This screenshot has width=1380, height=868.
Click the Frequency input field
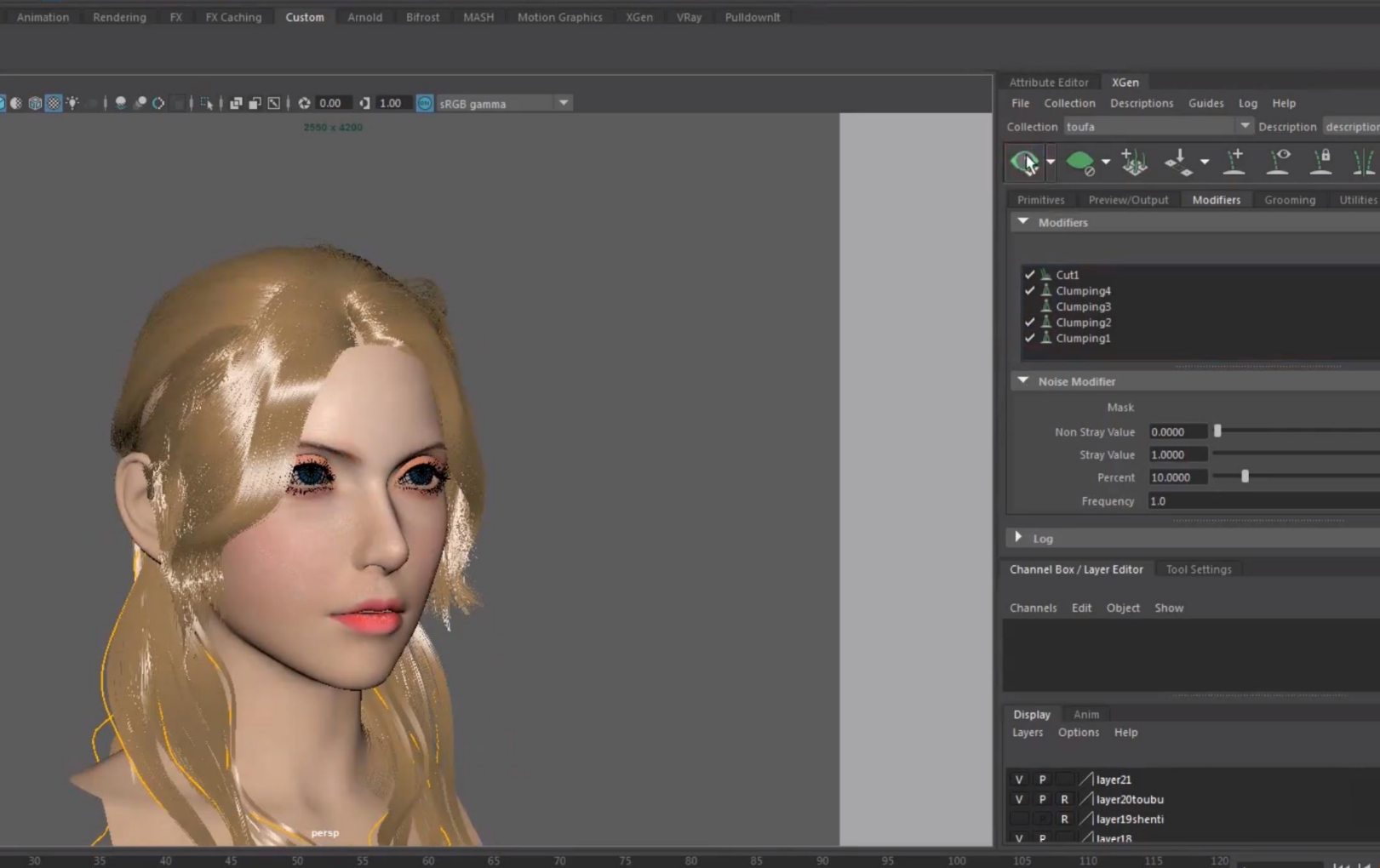coord(1260,501)
